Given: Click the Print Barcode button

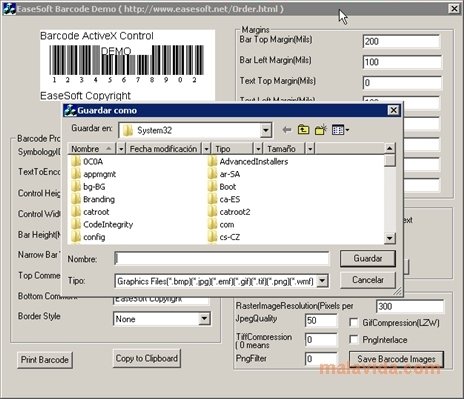Looking at the screenshot, I should (x=45, y=360).
